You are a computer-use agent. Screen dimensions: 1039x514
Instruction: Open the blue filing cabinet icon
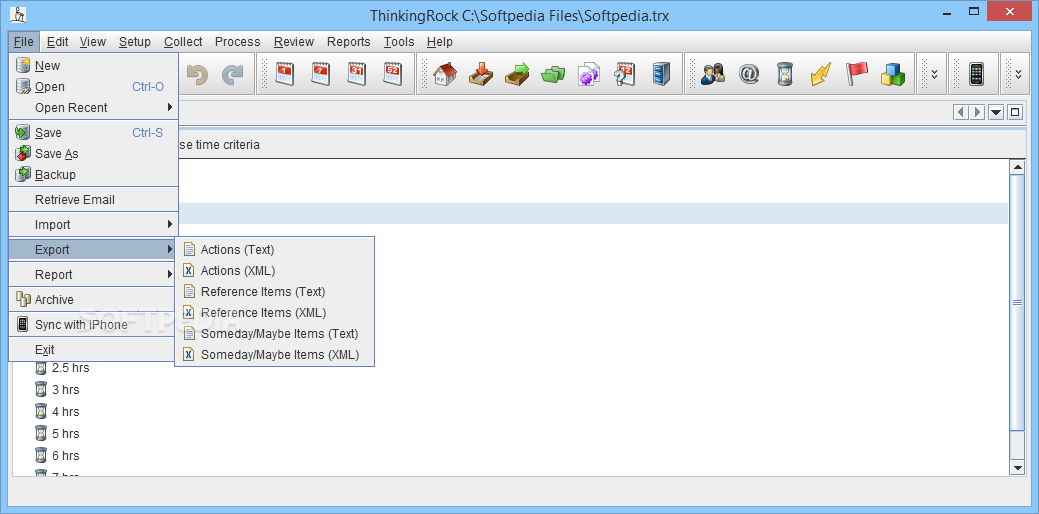(661, 74)
